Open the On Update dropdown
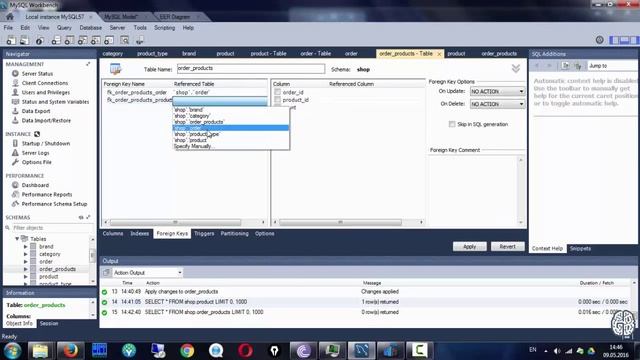The height and width of the screenshot is (360, 640). click(497, 91)
